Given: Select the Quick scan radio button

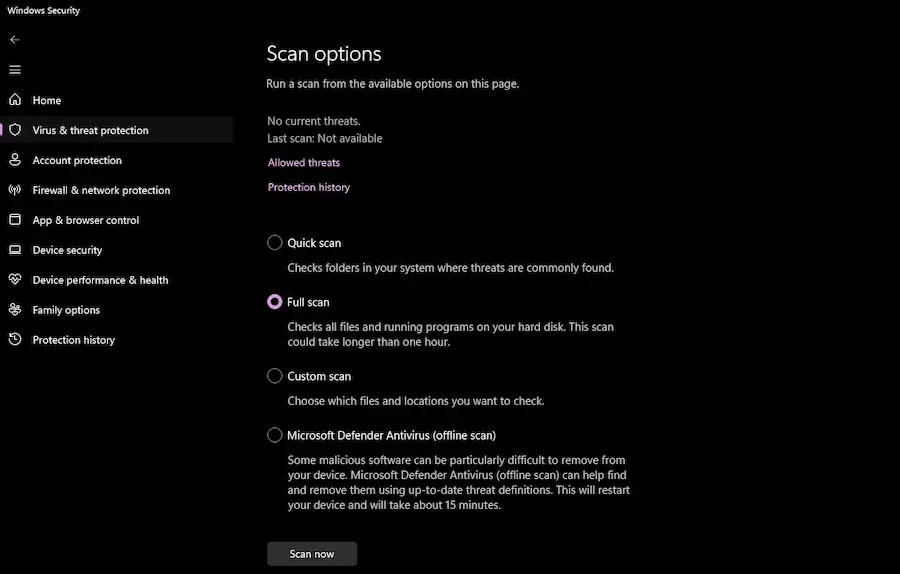Looking at the screenshot, I should [x=275, y=242].
